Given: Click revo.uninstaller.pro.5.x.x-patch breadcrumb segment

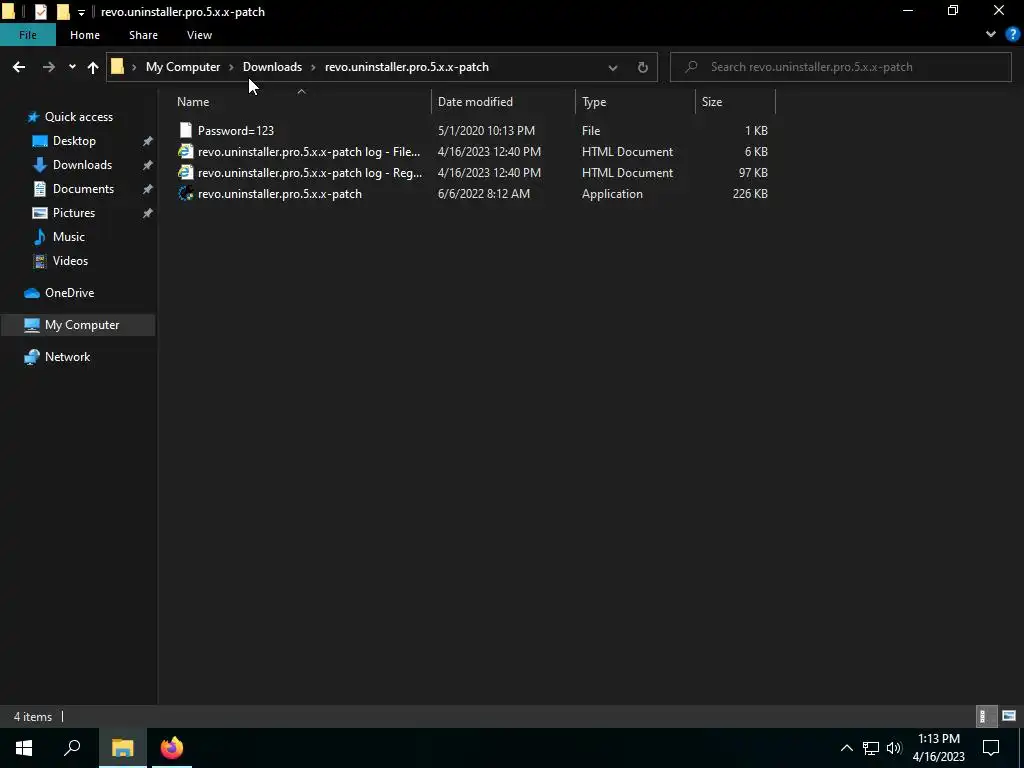Looking at the screenshot, I should coord(406,67).
